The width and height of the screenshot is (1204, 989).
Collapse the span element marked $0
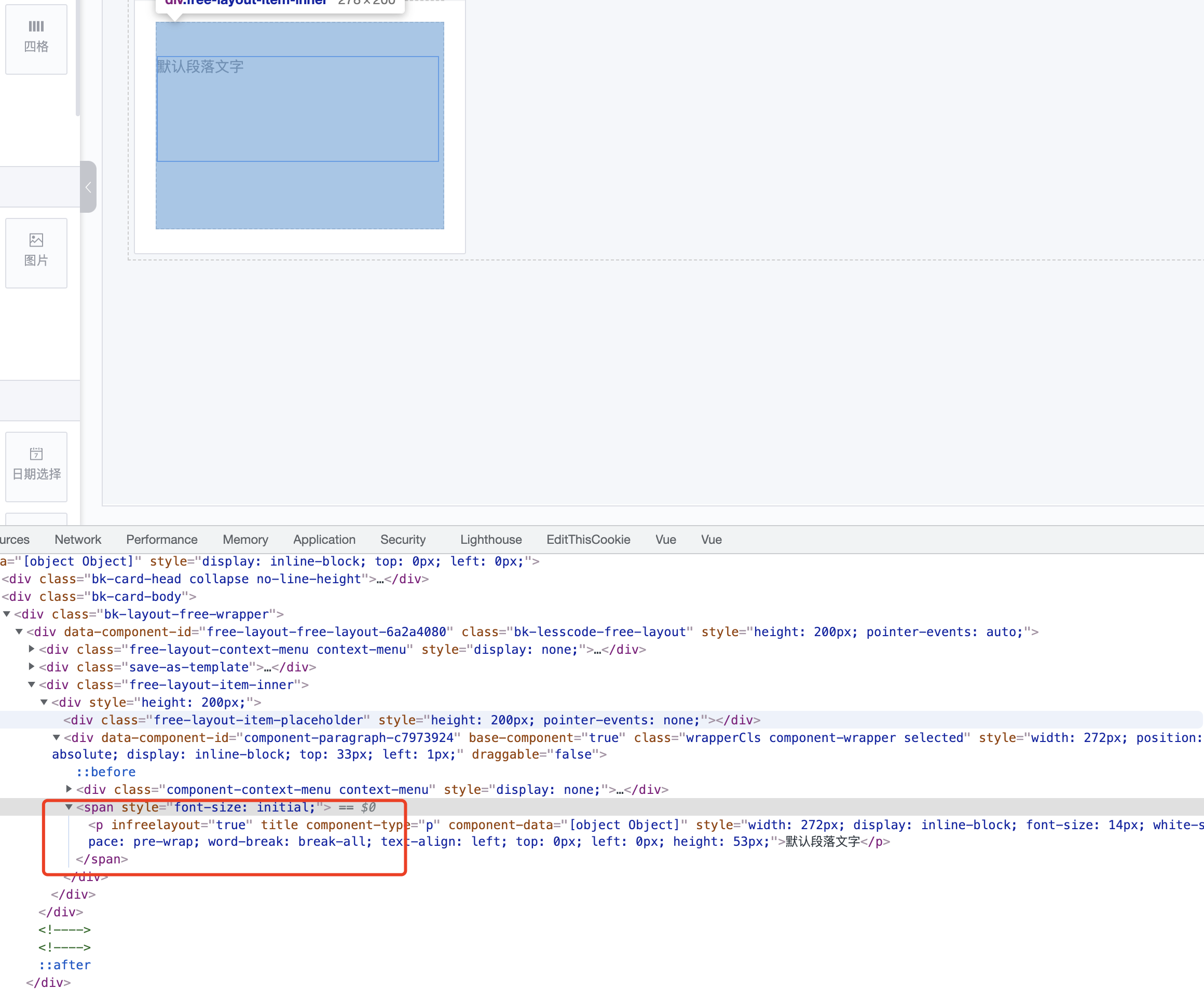[x=69, y=807]
